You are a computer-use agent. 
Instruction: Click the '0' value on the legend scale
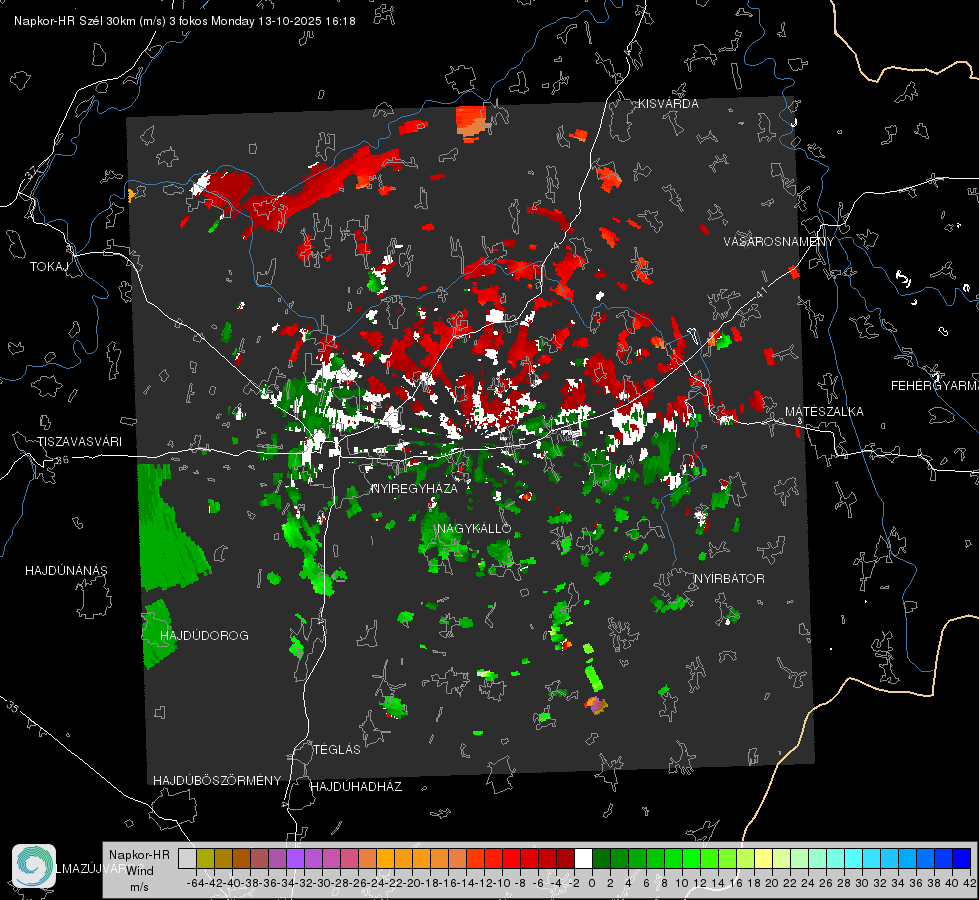click(x=592, y=883)
